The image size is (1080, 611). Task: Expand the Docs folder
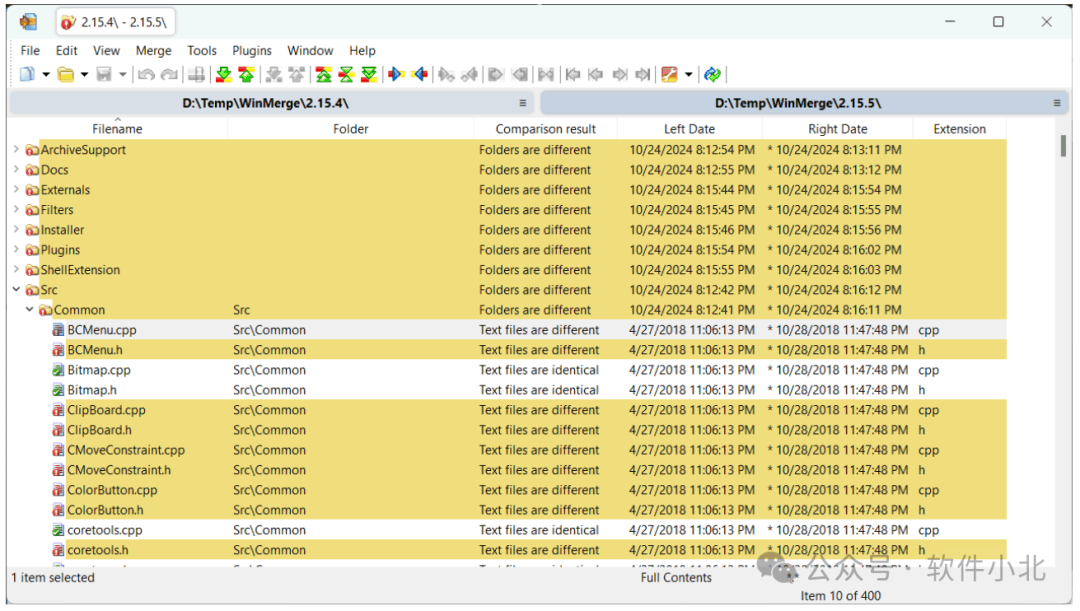pos(16,169)
